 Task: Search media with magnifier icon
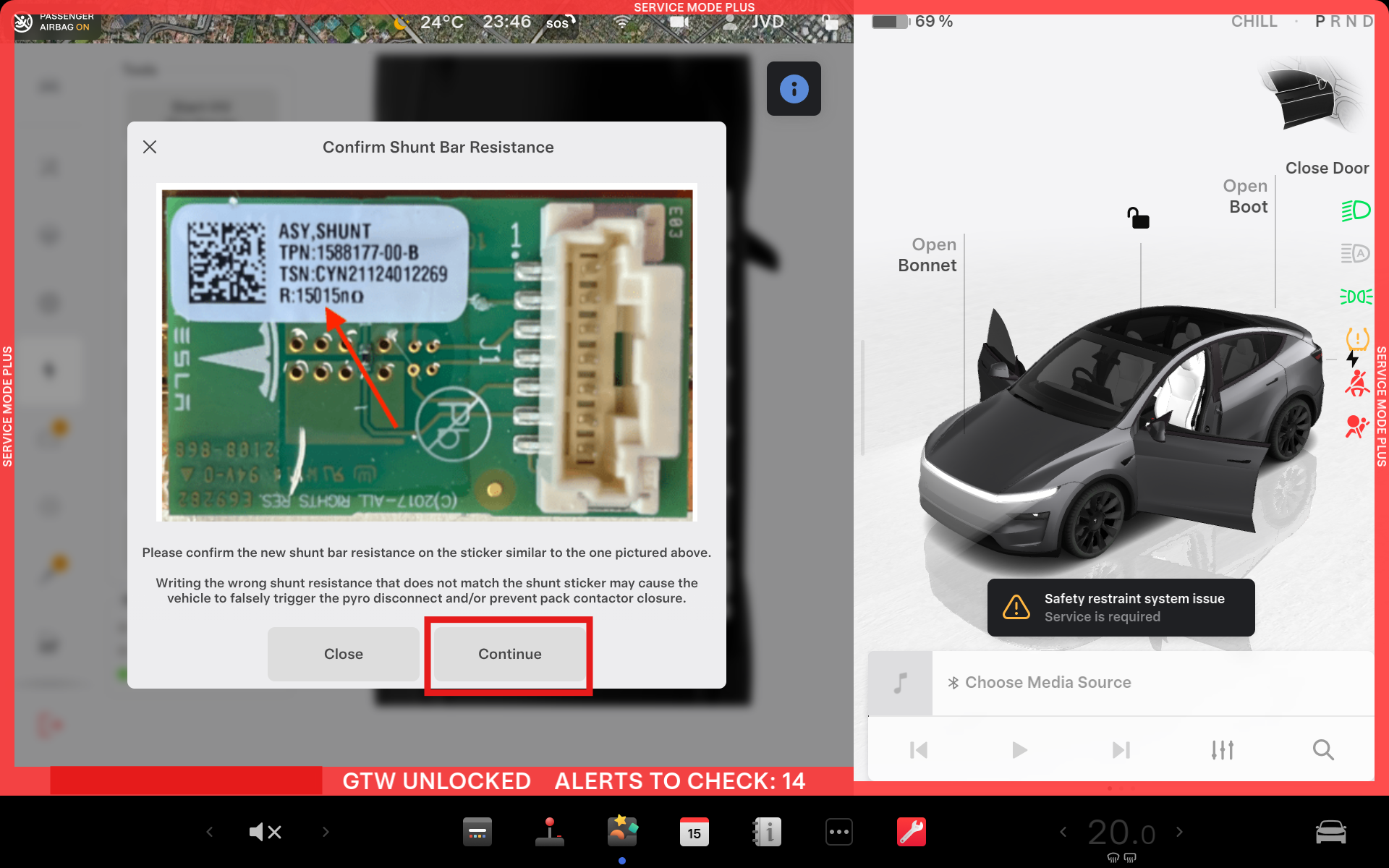pyautogui.click(x=1323, y=750)
